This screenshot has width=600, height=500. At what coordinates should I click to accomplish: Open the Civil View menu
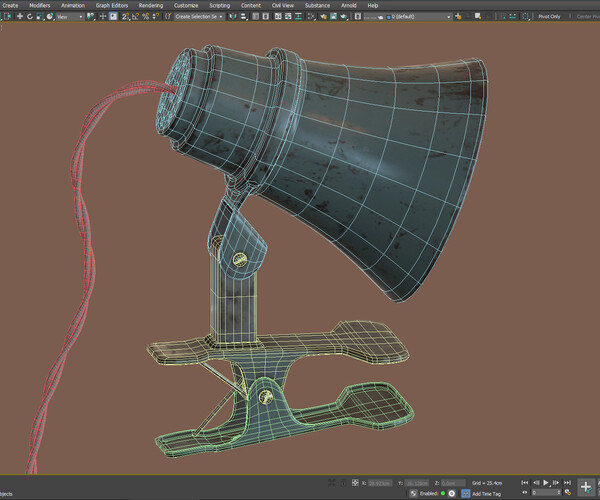[283, 5]
